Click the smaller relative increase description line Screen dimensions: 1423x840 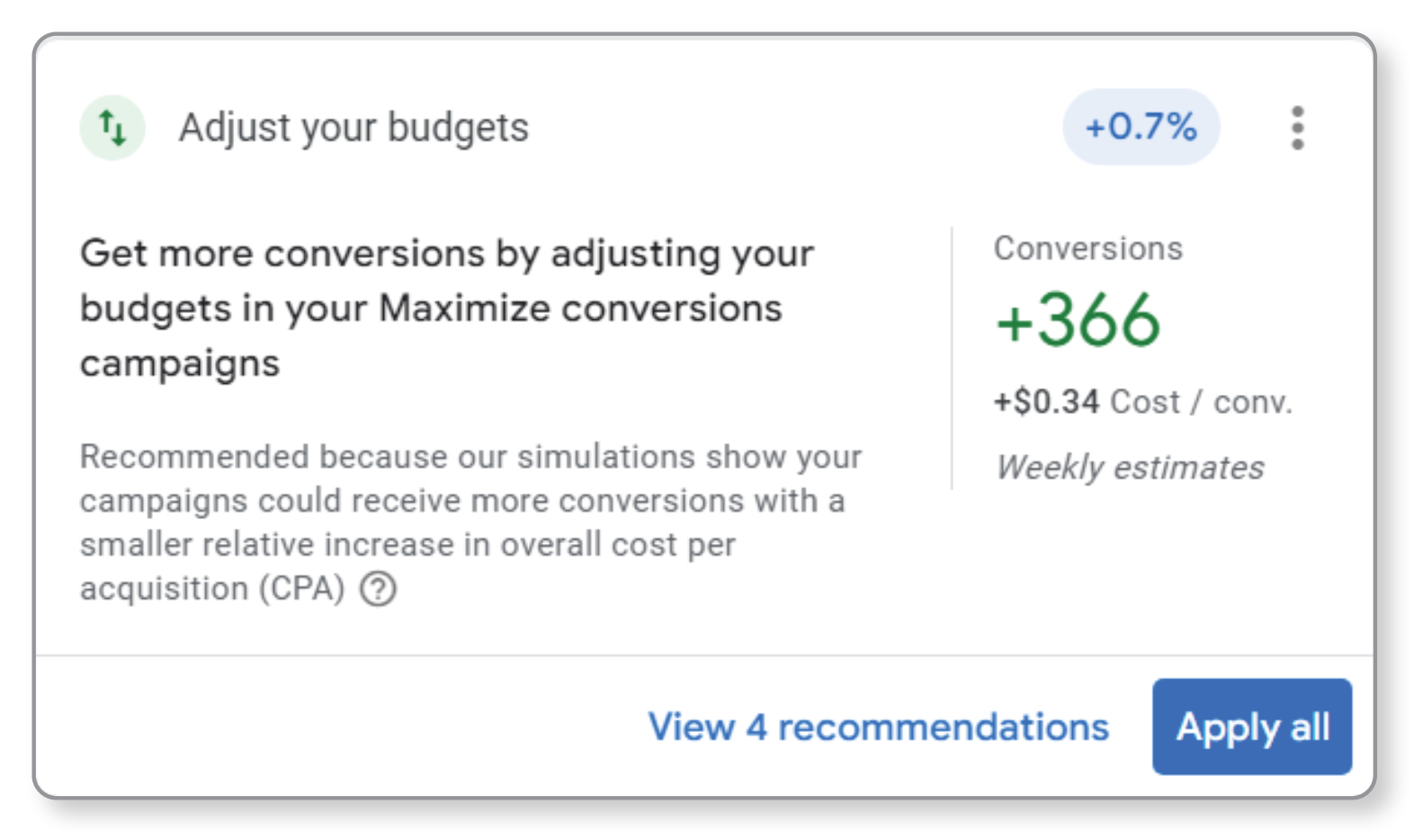pos(407,545)
